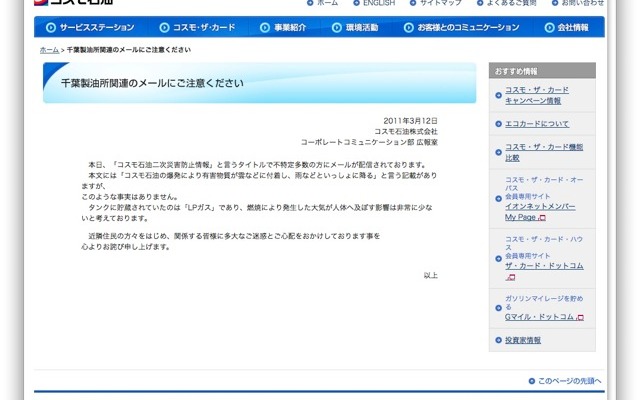The height and width of the screenshot is (400, 640).
Task: Click the arrow icon beside 環境活動
Action: point(337,27)
